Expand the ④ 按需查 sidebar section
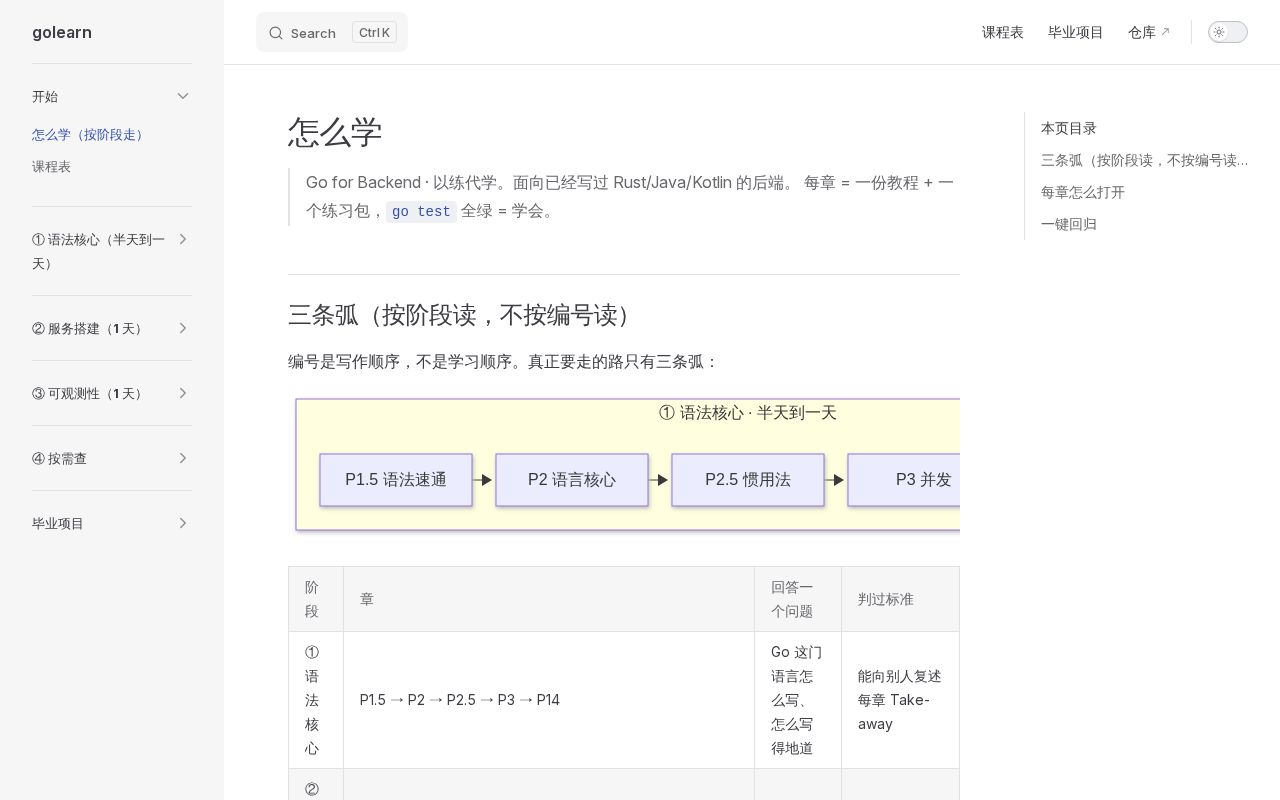Screen dimensions: 1280x800 pyautogui.click(x=183, y=458)
